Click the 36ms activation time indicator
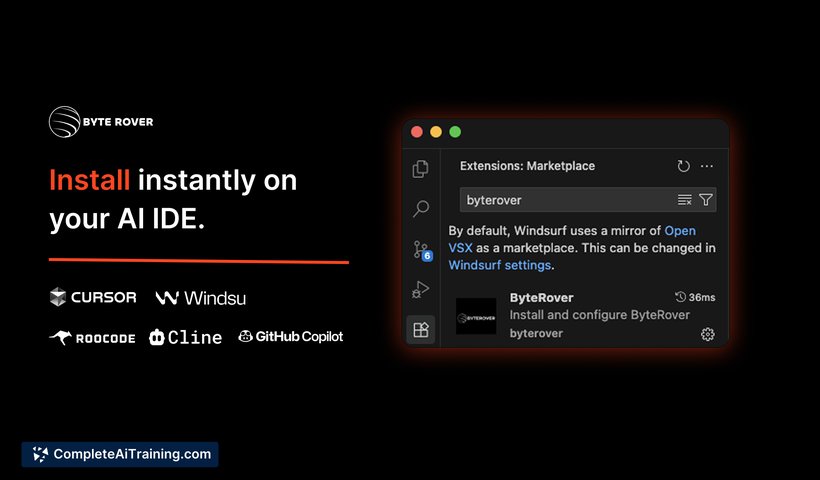Screen dimensions: 820x480 (695, 298)
